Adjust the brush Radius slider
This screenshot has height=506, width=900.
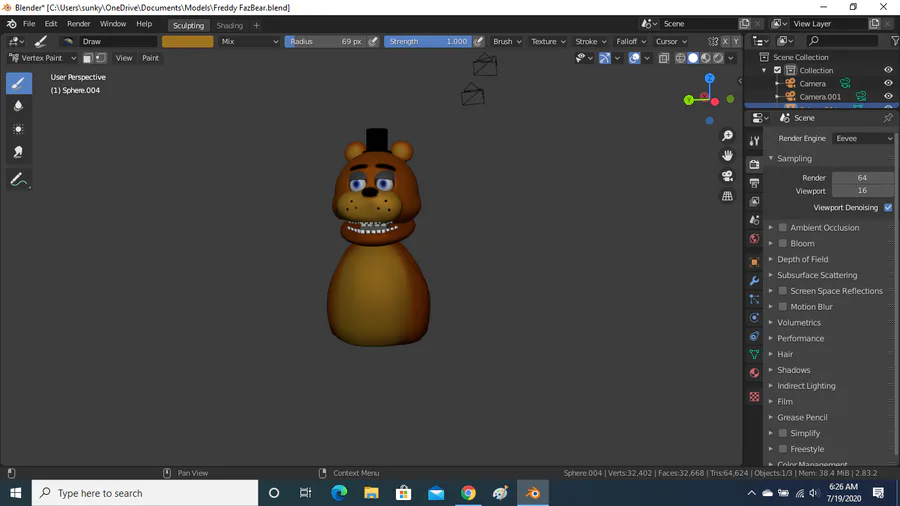326,41
